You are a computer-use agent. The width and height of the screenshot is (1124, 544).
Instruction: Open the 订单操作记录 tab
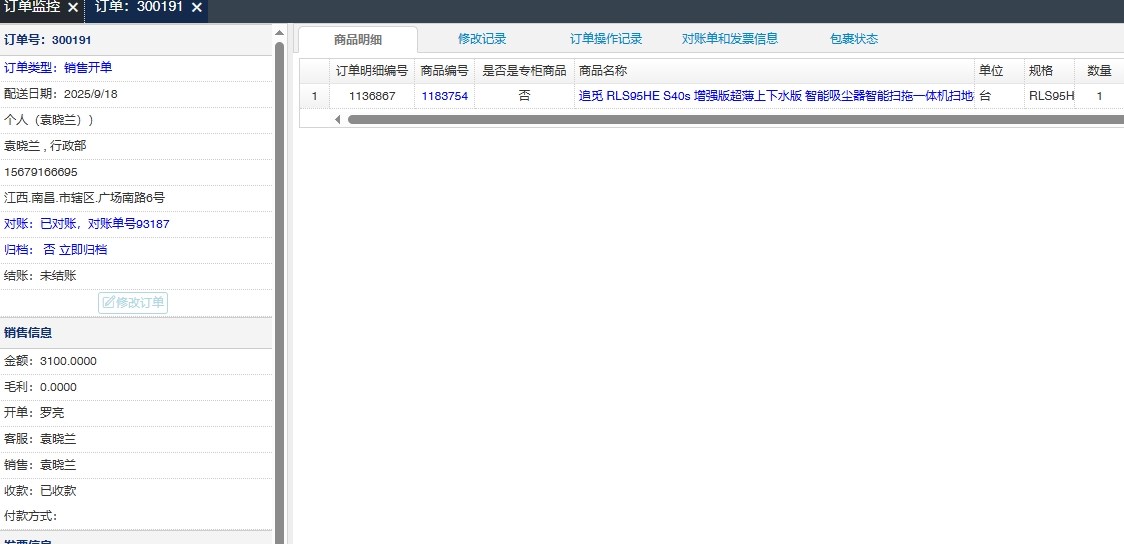point(606,39)
